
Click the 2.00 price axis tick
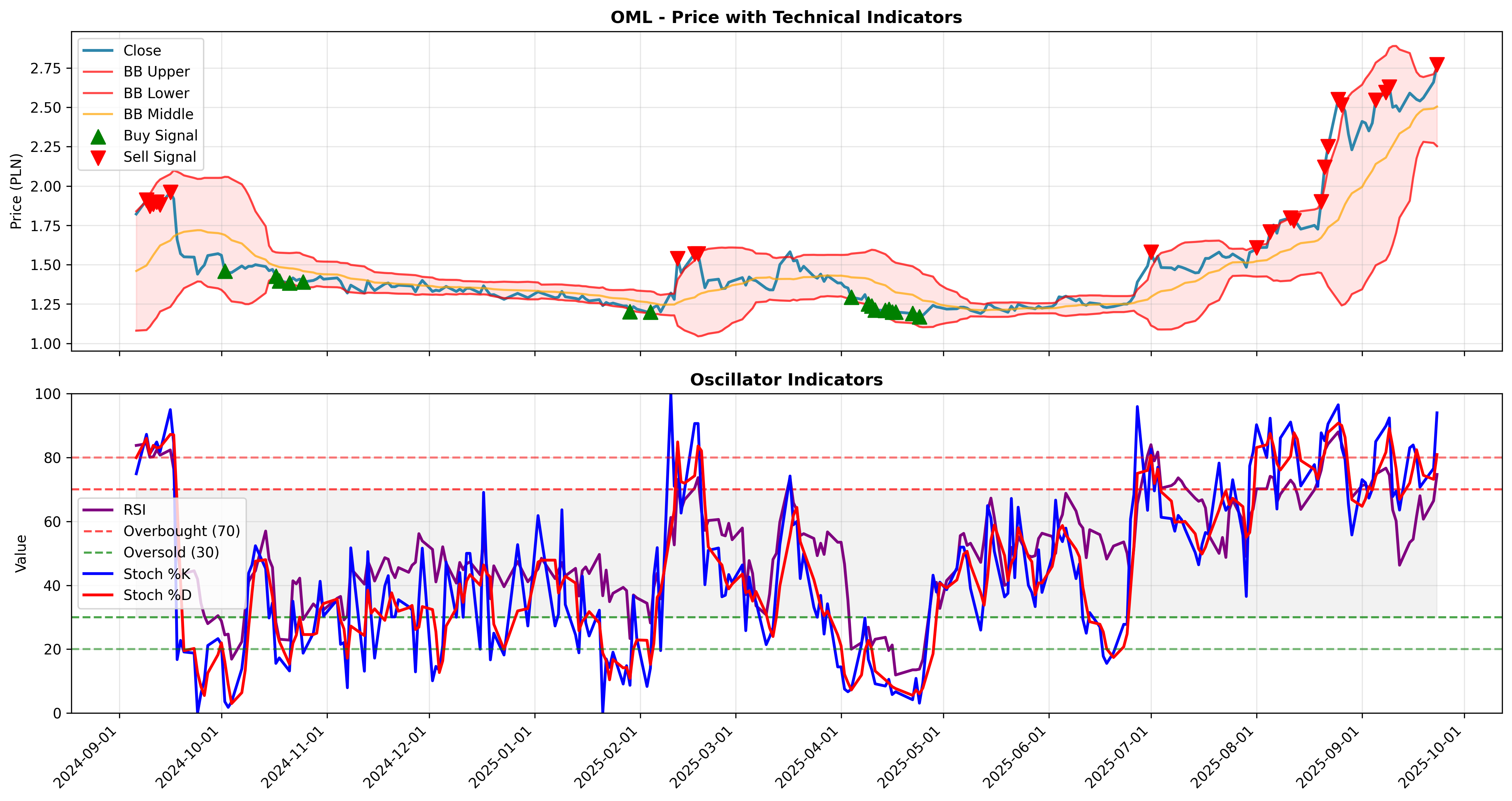pyautogui.click(x=45, y=186)
